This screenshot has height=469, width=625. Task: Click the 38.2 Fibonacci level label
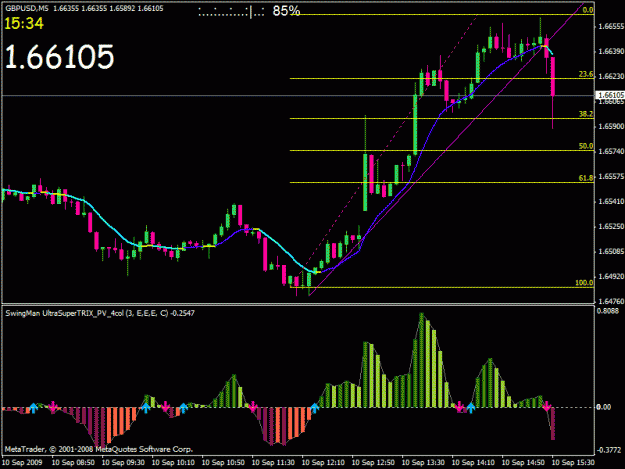[586, 114]
